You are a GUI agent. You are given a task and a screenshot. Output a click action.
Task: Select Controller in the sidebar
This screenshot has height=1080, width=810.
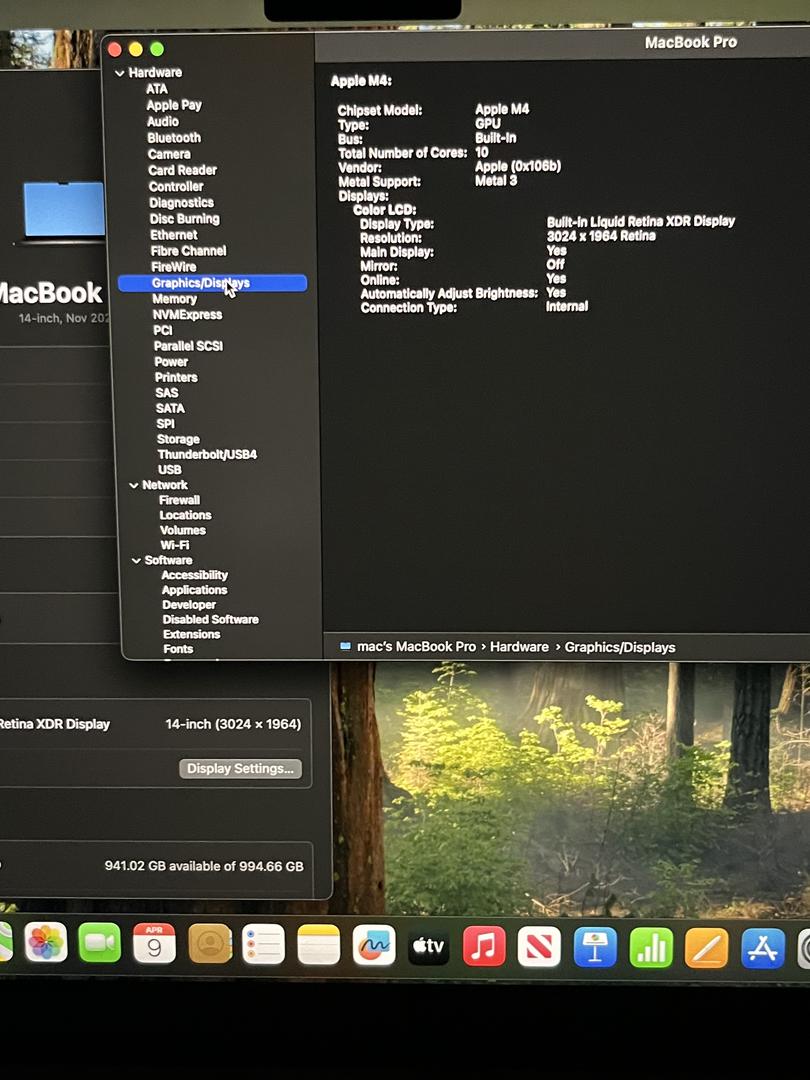click(x=176, y=187)
